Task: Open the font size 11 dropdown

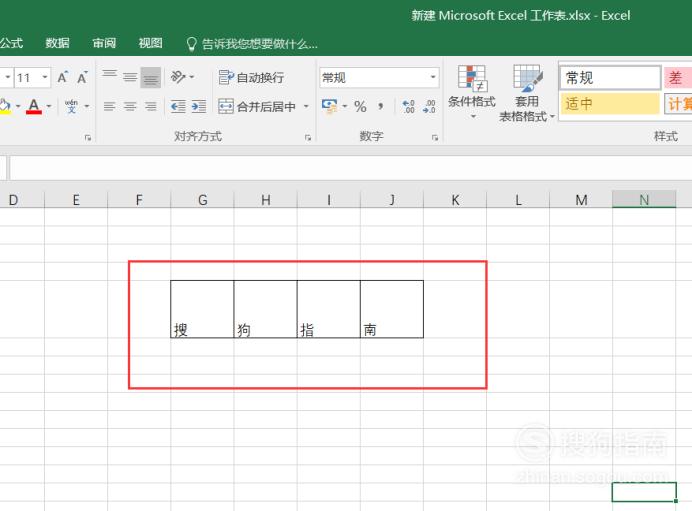Action: [x=45, y=78]
